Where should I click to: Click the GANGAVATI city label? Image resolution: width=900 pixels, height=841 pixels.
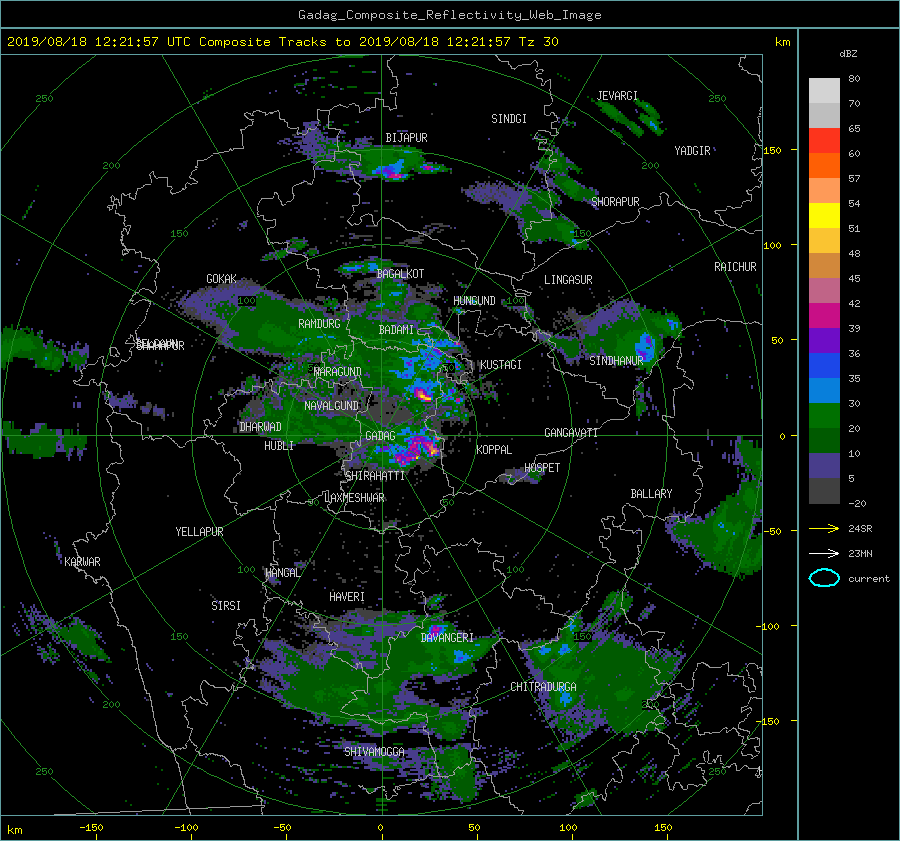[x=571, y=433]
